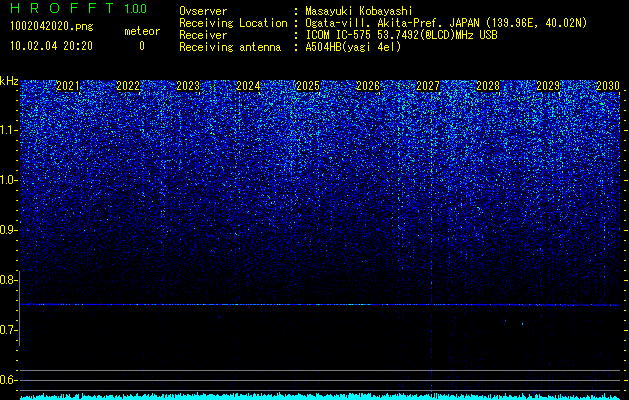Click the 2025 time marker
This screenshot has width=629, height=400.
[308, 86]
